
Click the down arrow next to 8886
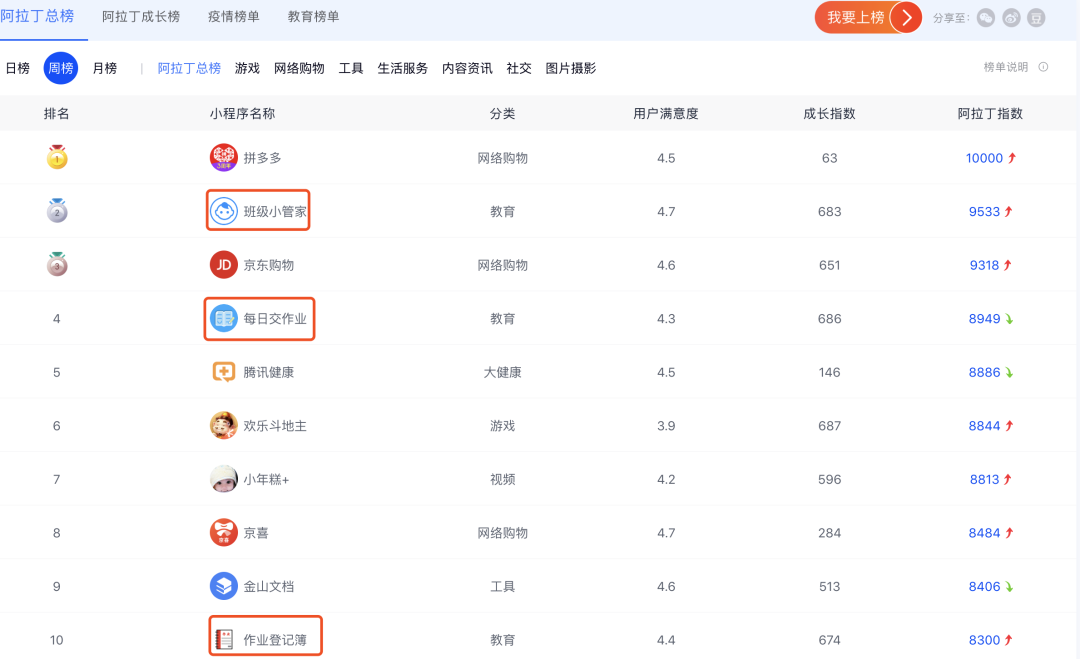(1009, 373)
